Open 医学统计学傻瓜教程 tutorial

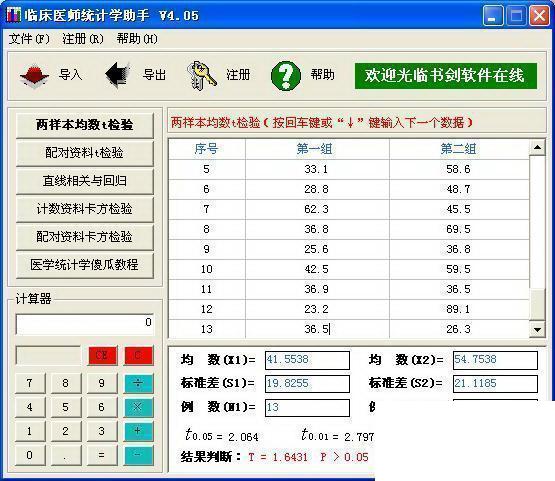85,265
